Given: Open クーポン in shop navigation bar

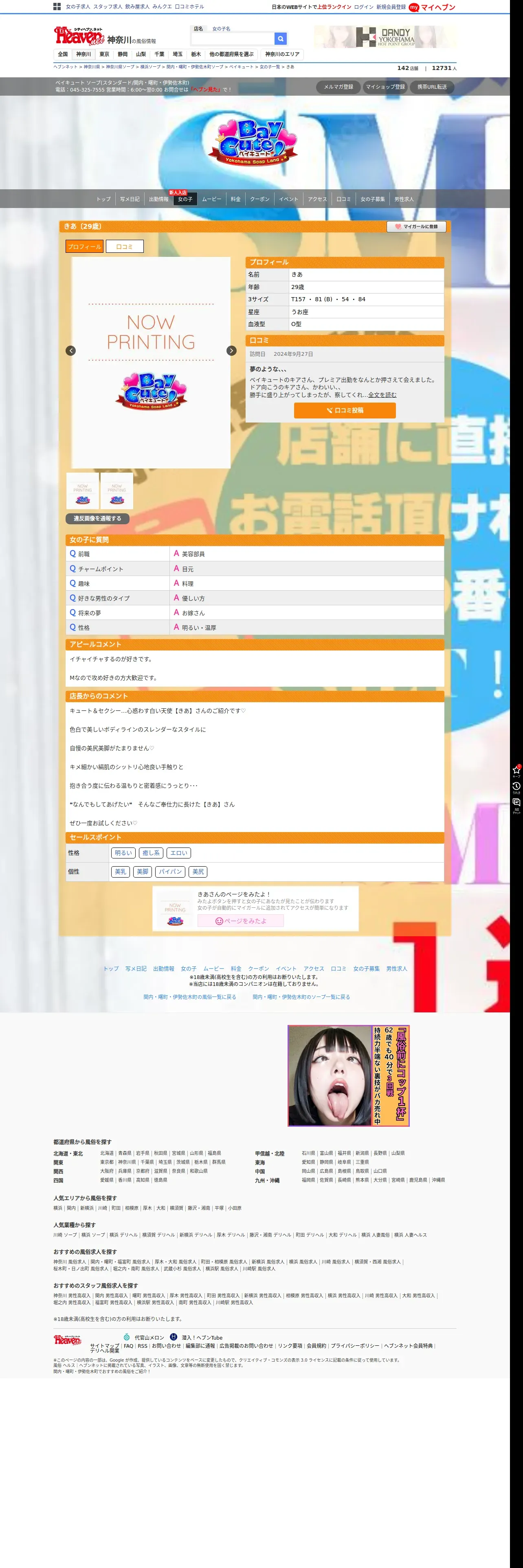Looking at the screenshot, I should coord(260,199).
